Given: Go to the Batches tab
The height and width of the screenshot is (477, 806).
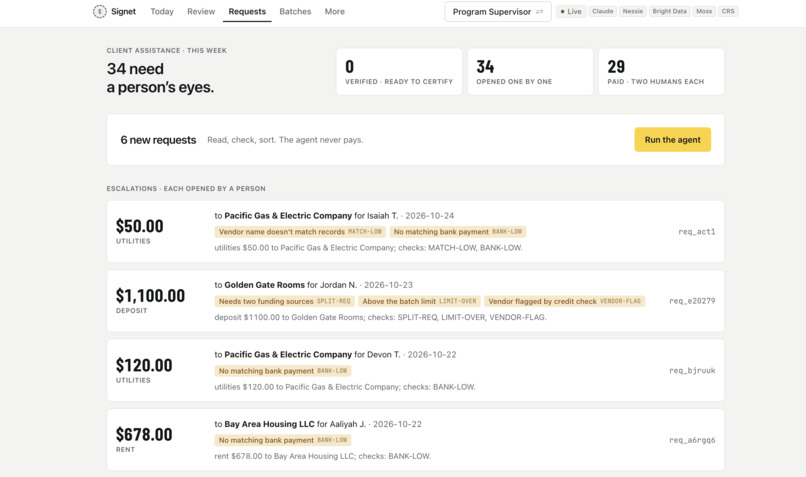Looking at the screenshot, I should [x=295, y=11].
